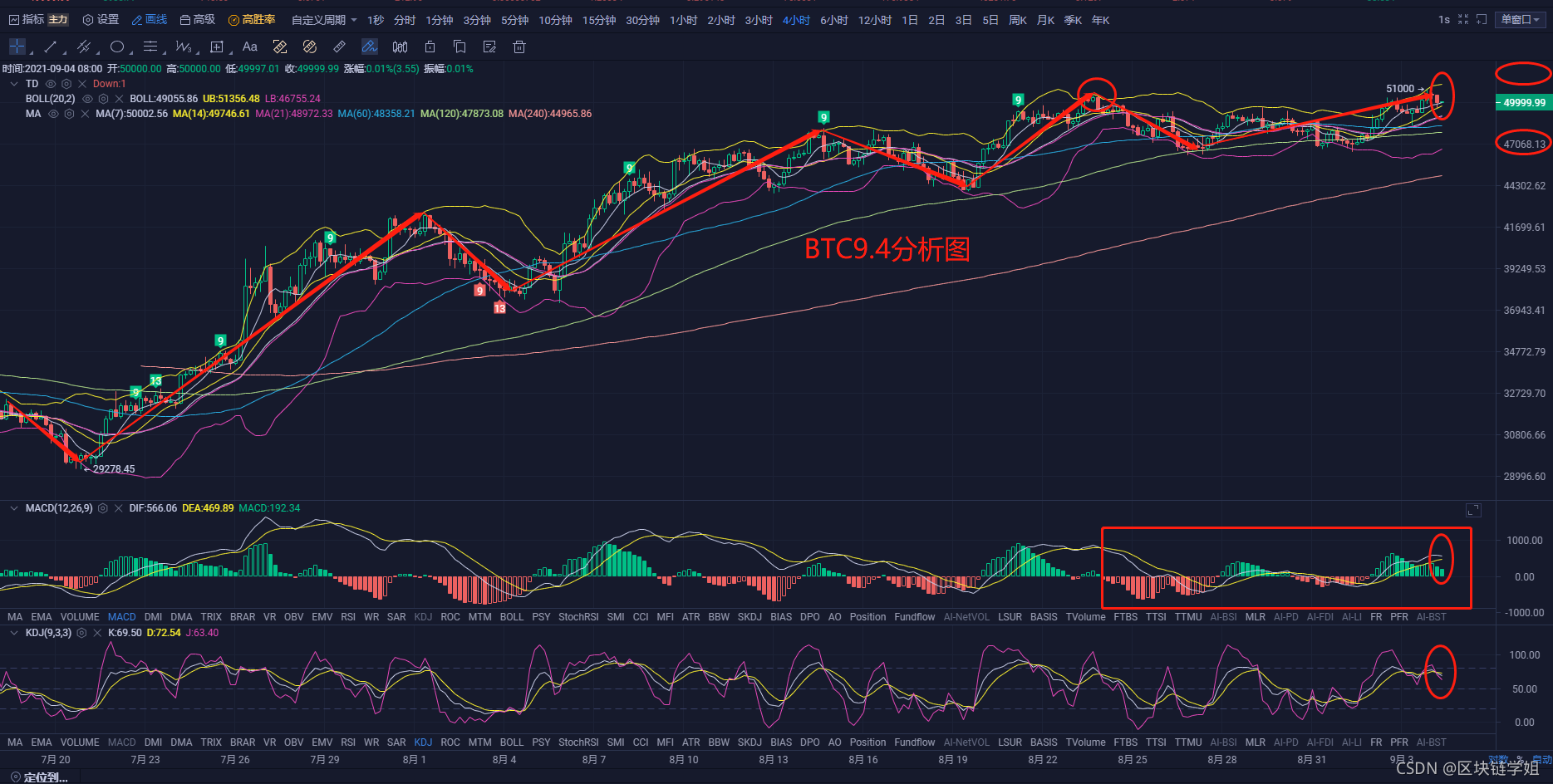The width and height of the screenshot is (1553, 784).
Task: Switch to the 15分钟 timeframe
Action: tap(599, 20)
